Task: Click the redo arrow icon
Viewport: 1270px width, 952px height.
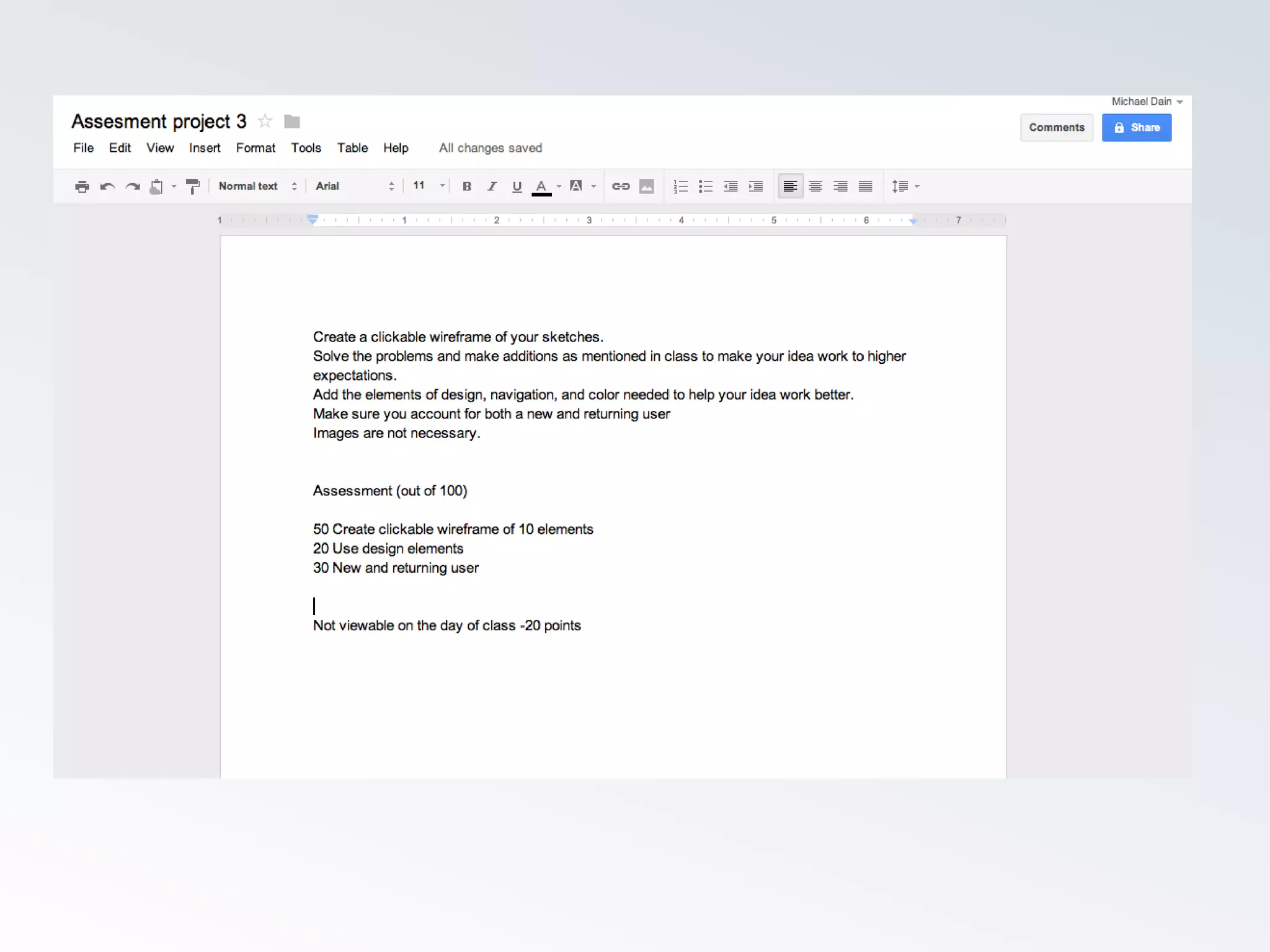Action: 132,187
